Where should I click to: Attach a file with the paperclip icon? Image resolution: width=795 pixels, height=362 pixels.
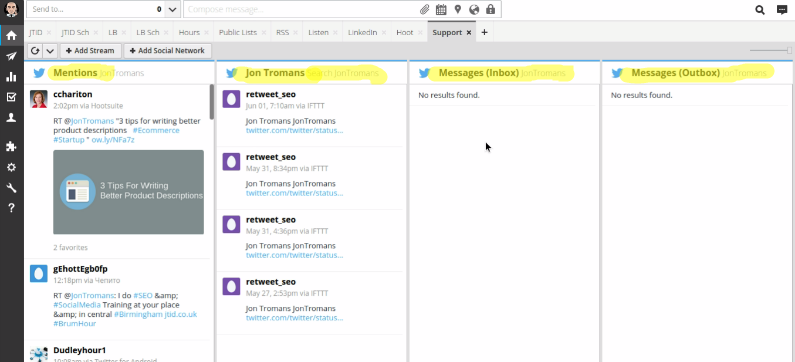click(424, 10)
